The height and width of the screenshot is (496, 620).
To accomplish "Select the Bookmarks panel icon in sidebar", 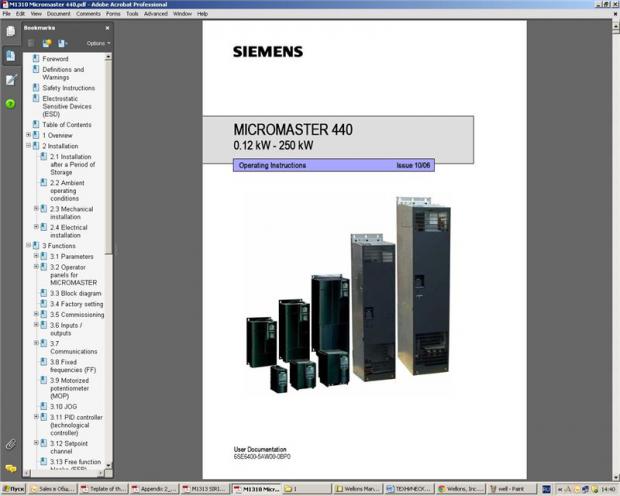I will 10,56.
